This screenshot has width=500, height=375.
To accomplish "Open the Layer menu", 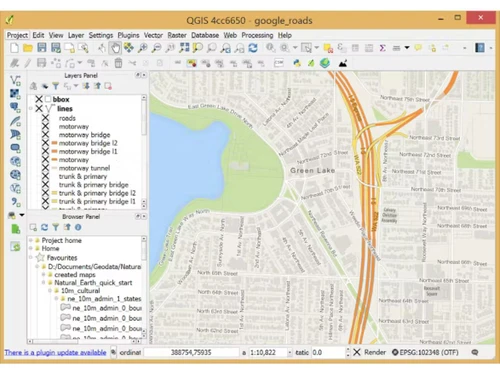I will [x=76, y=35].
